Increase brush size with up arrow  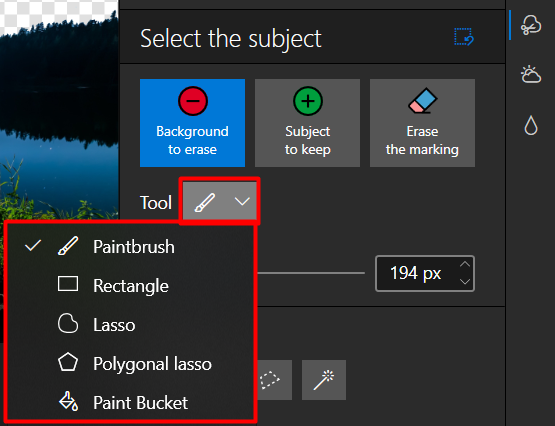465,264
